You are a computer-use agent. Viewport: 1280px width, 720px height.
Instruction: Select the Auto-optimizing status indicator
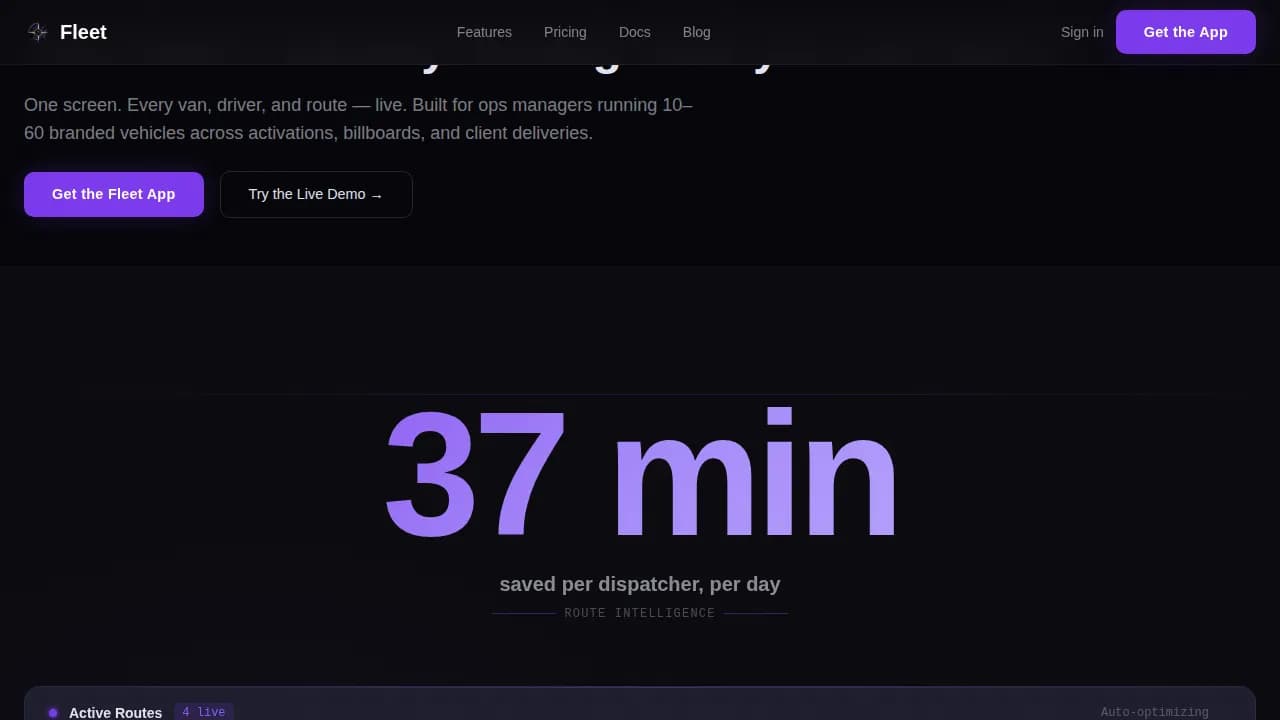coord(1154,711)
